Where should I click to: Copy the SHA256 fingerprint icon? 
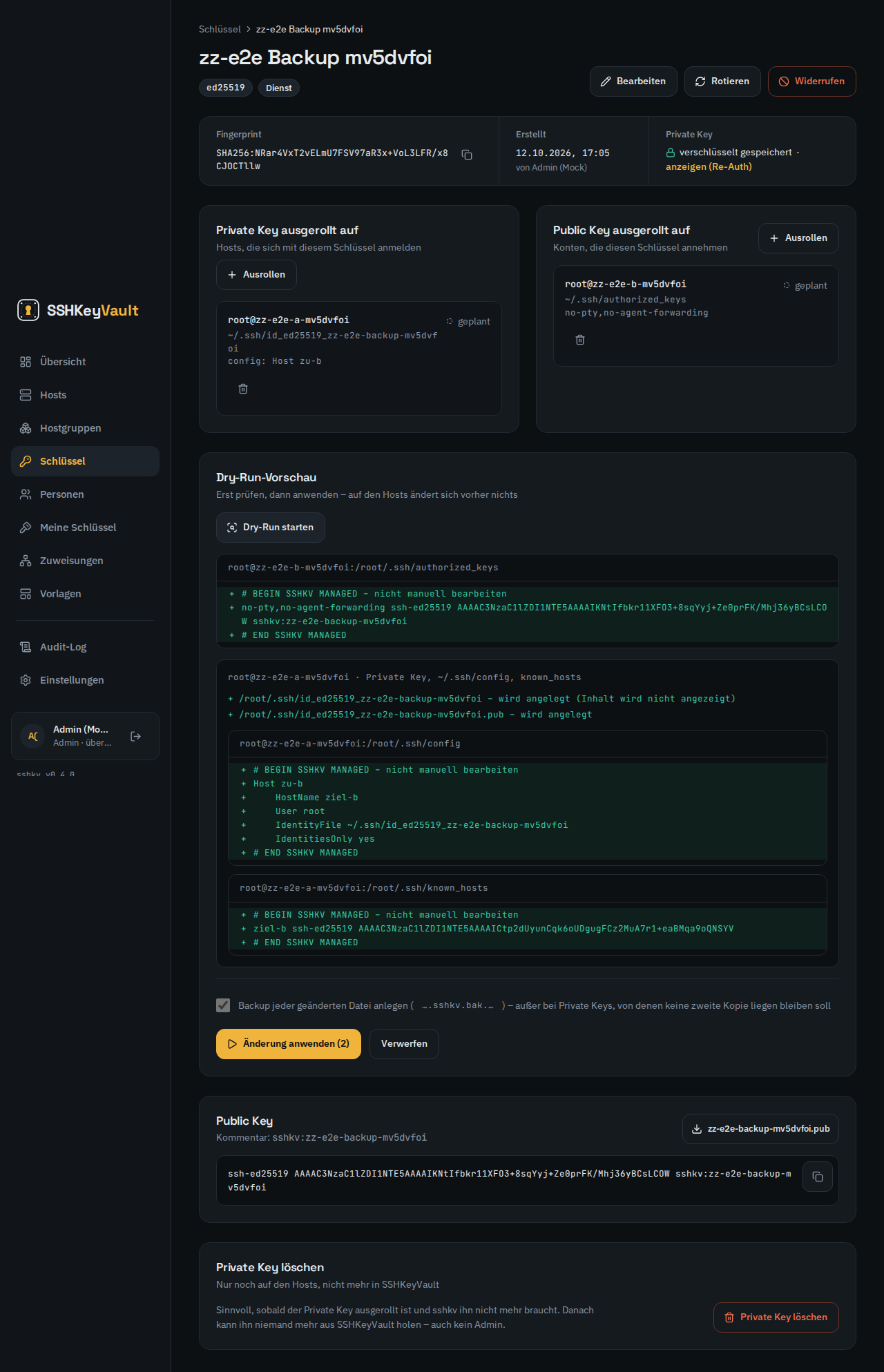(467, 155)
